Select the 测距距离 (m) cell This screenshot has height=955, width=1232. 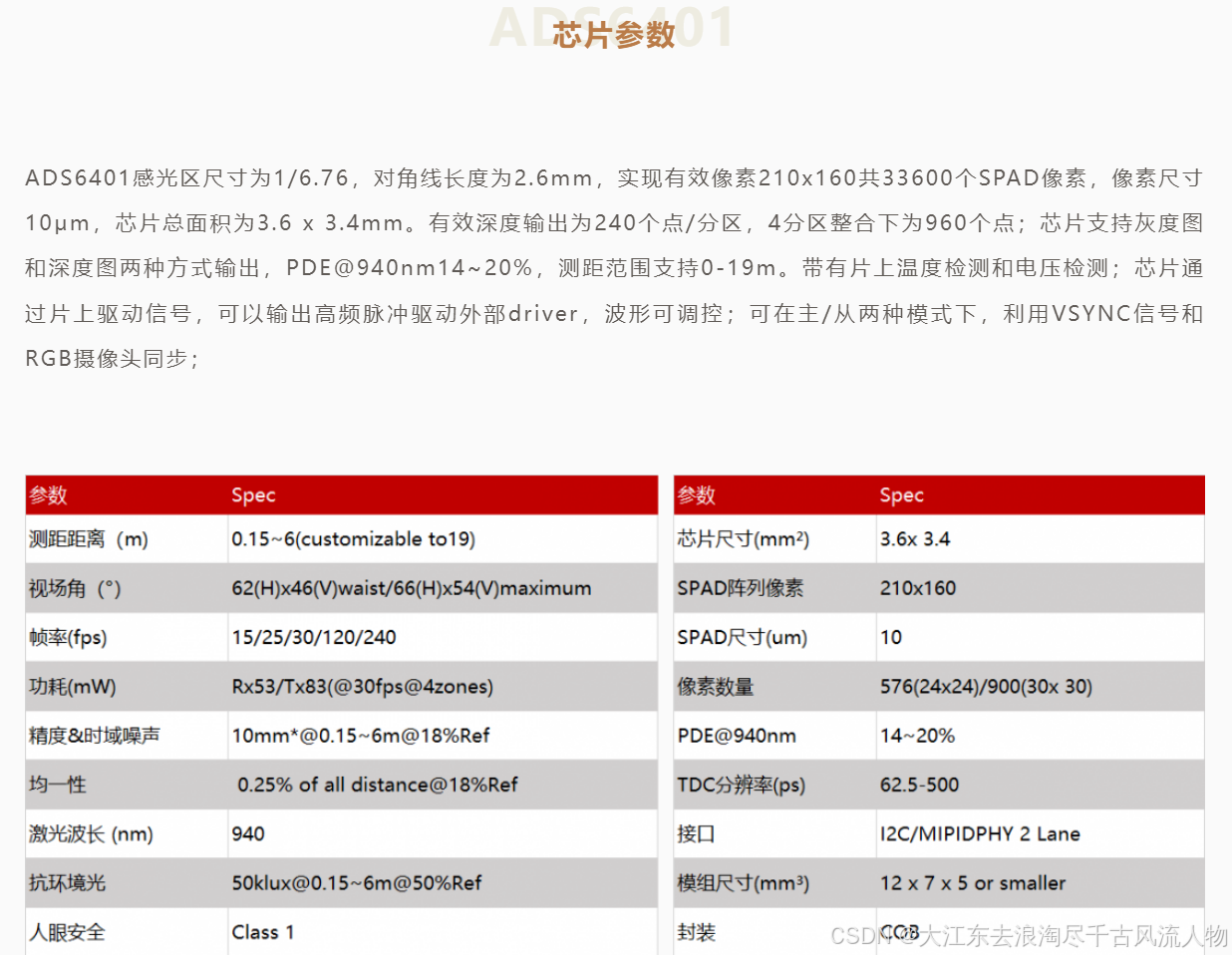click(x=127, y=539)
